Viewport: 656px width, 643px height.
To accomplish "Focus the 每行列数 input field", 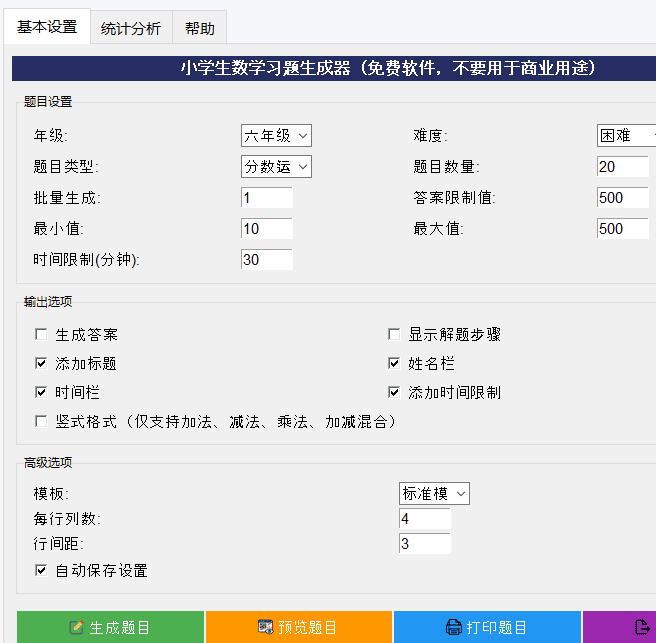I will (x=424, y=519).
